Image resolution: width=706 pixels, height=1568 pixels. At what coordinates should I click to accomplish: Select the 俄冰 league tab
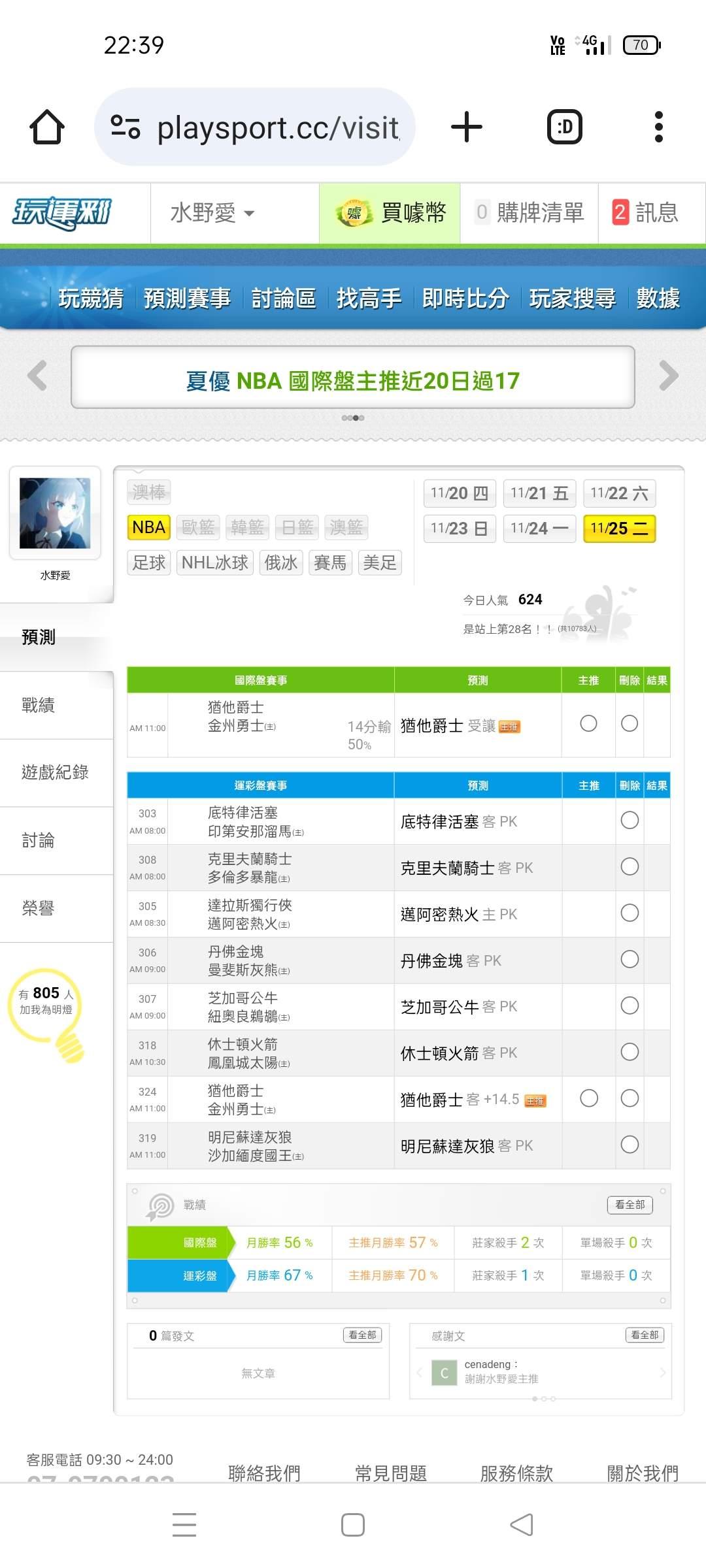[x=281, y=563]
